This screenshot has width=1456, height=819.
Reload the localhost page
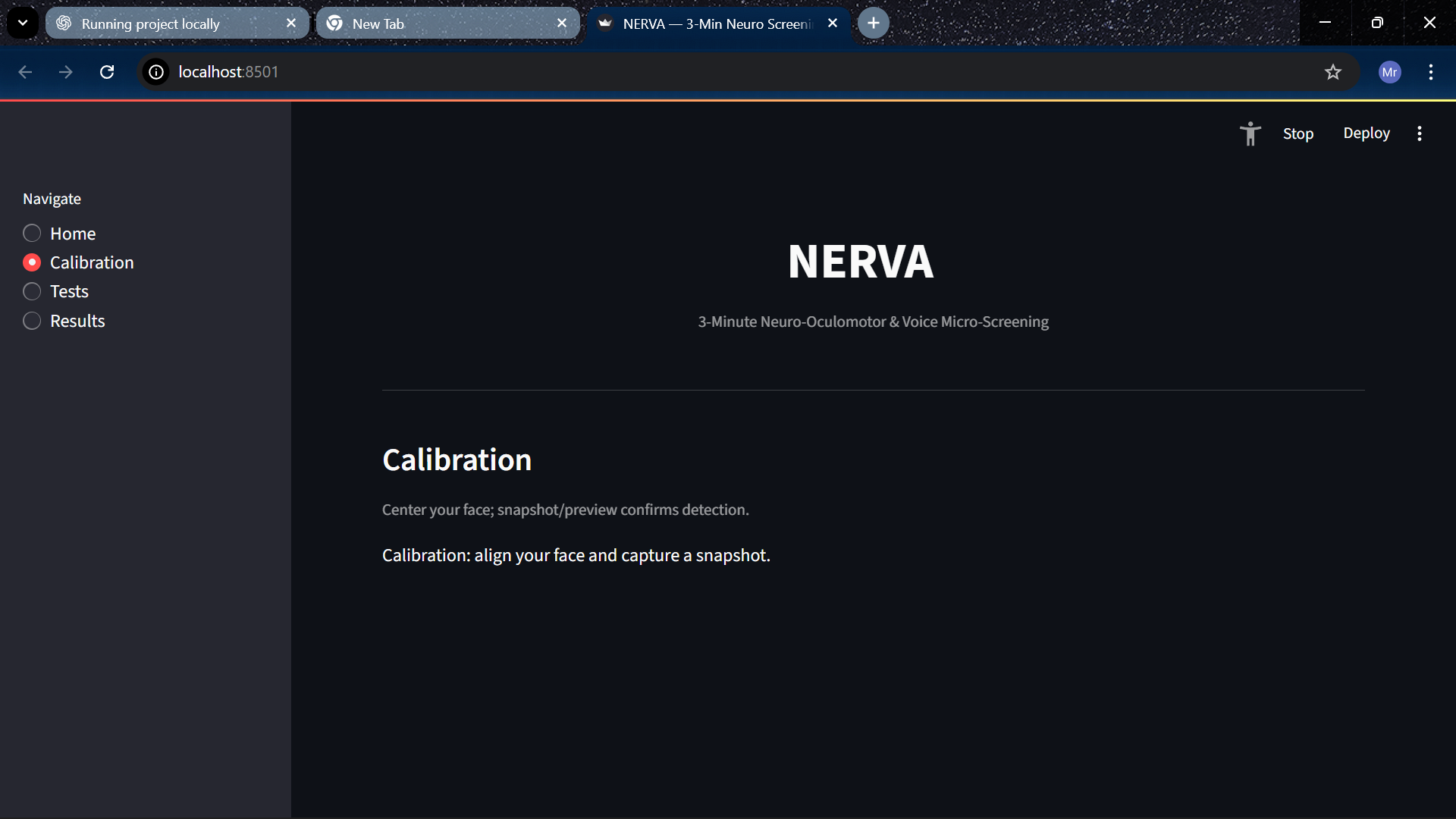[x=107, y=72]
